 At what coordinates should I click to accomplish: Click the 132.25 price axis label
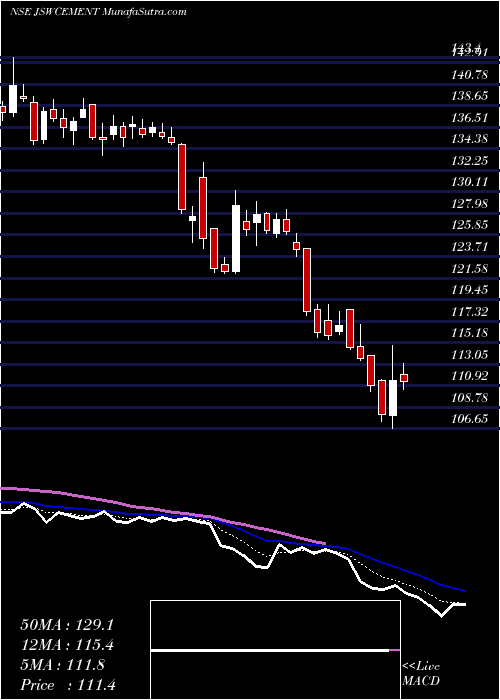(470, 161)
